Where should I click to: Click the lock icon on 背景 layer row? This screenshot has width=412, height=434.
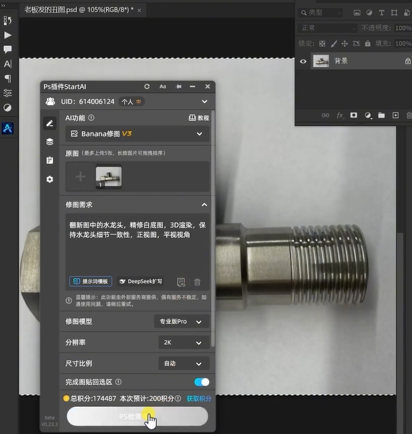tap(408, 61)
